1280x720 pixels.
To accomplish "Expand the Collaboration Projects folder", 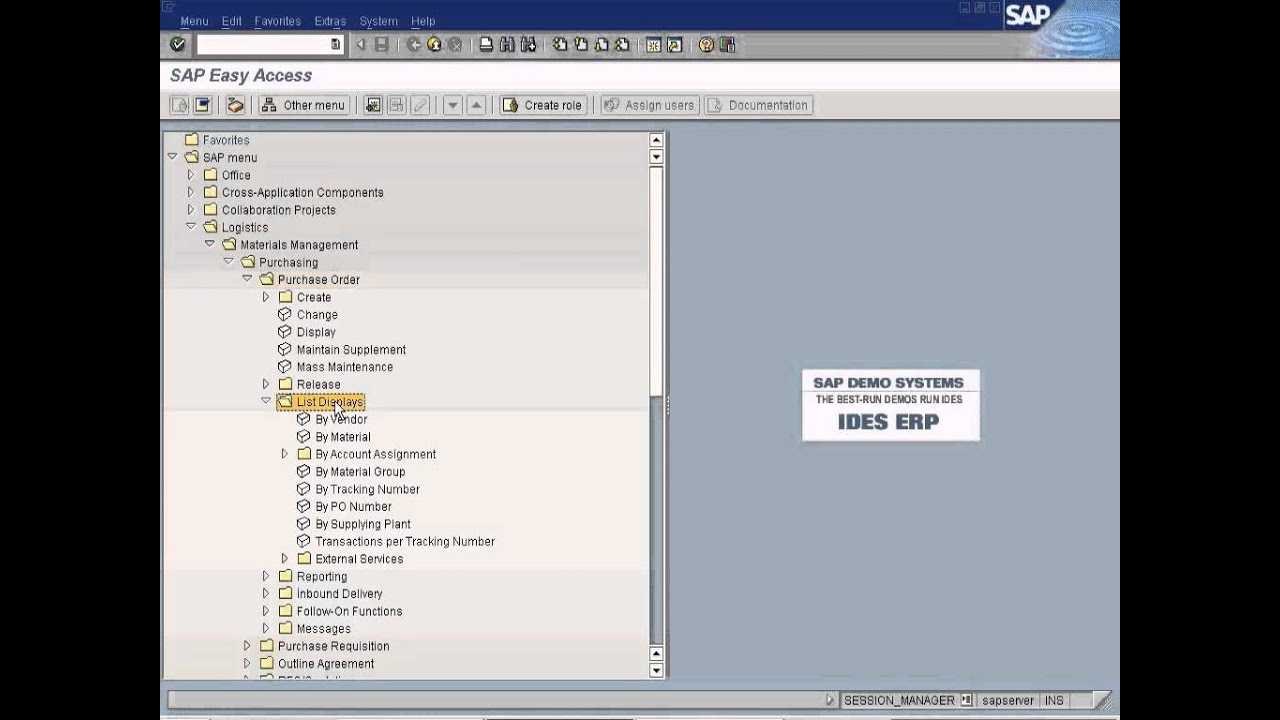I will [x=191, y=210].
